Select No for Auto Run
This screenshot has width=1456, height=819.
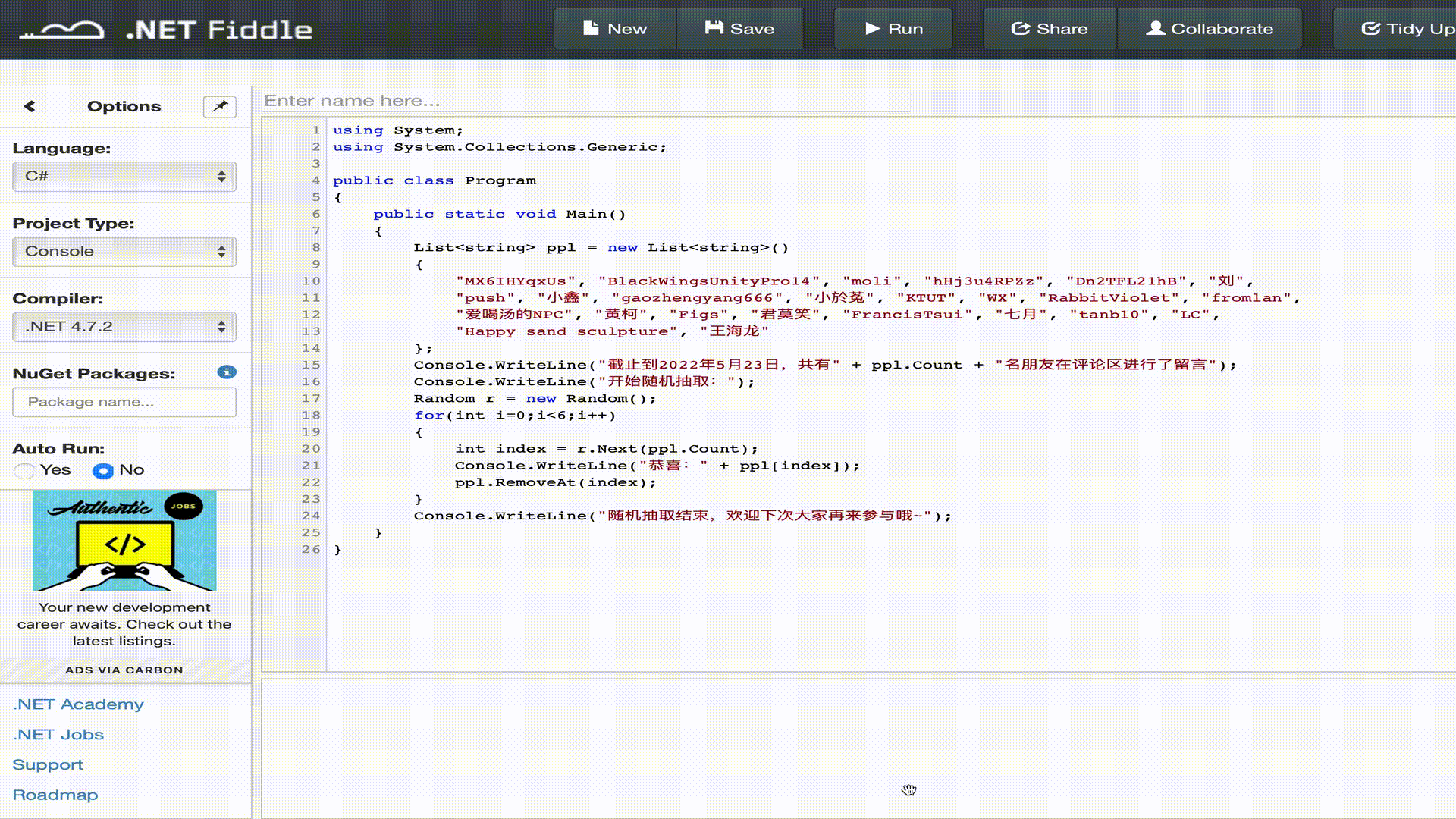click(x=103, y=471)
